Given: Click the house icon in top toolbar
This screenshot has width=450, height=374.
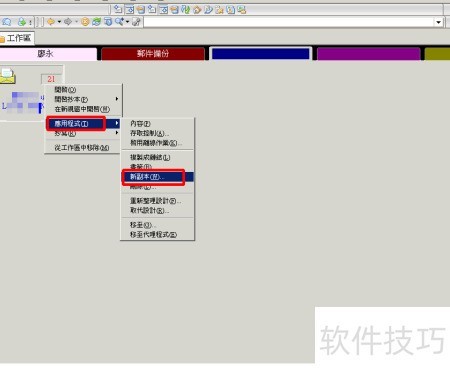Looking at the screenshot, I should coord(197,10).
